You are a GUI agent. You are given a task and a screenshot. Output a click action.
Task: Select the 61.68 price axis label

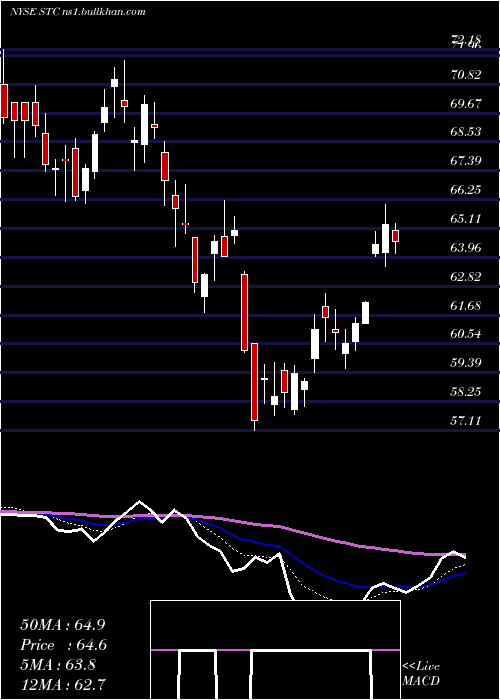click(466, 306)
